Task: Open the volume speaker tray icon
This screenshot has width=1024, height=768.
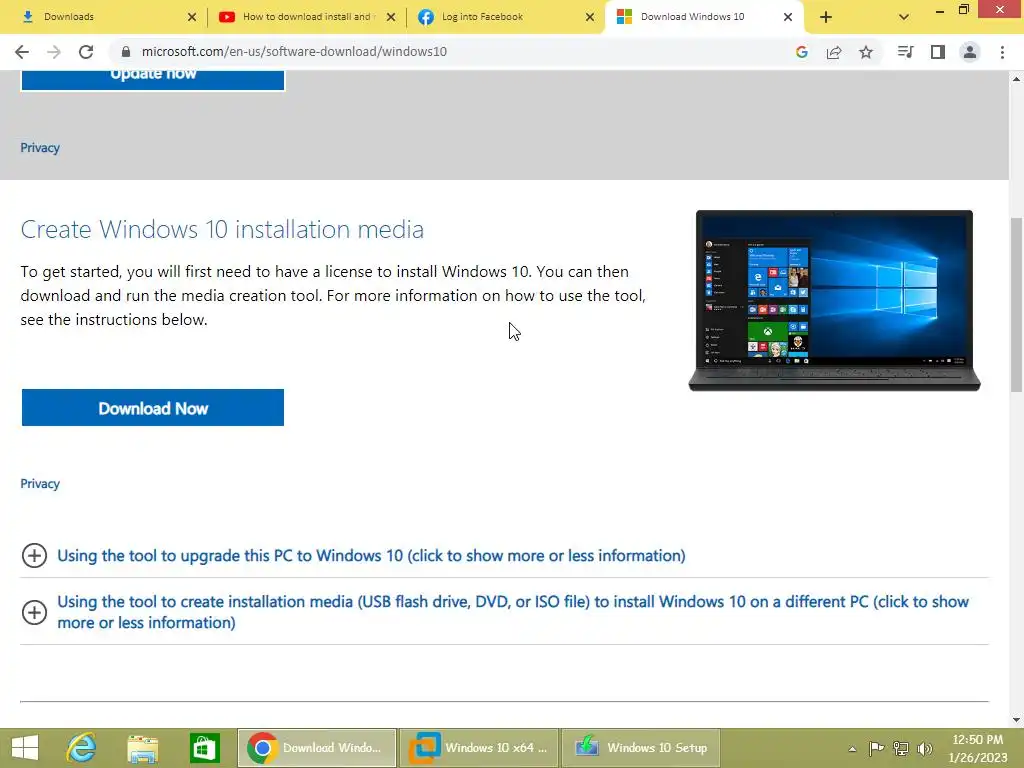Action: pyautogui.click(x=925, y=749)
